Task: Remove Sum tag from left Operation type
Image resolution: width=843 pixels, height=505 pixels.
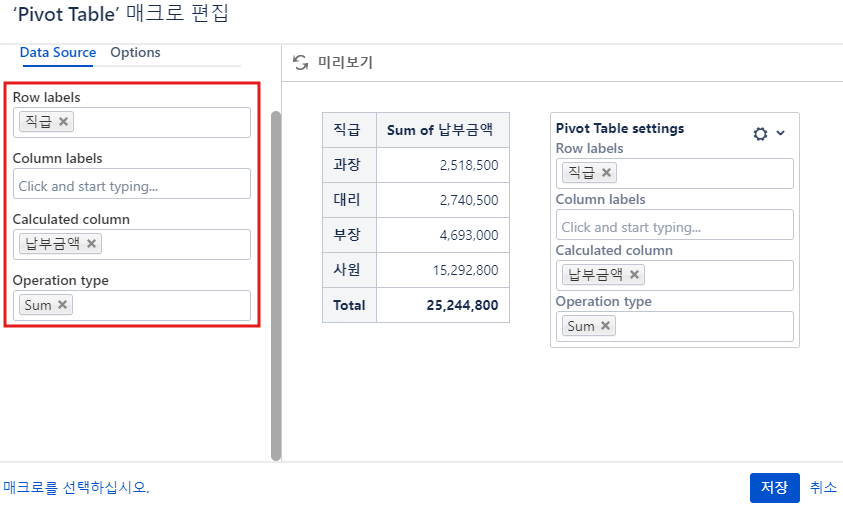Action: 63,305
